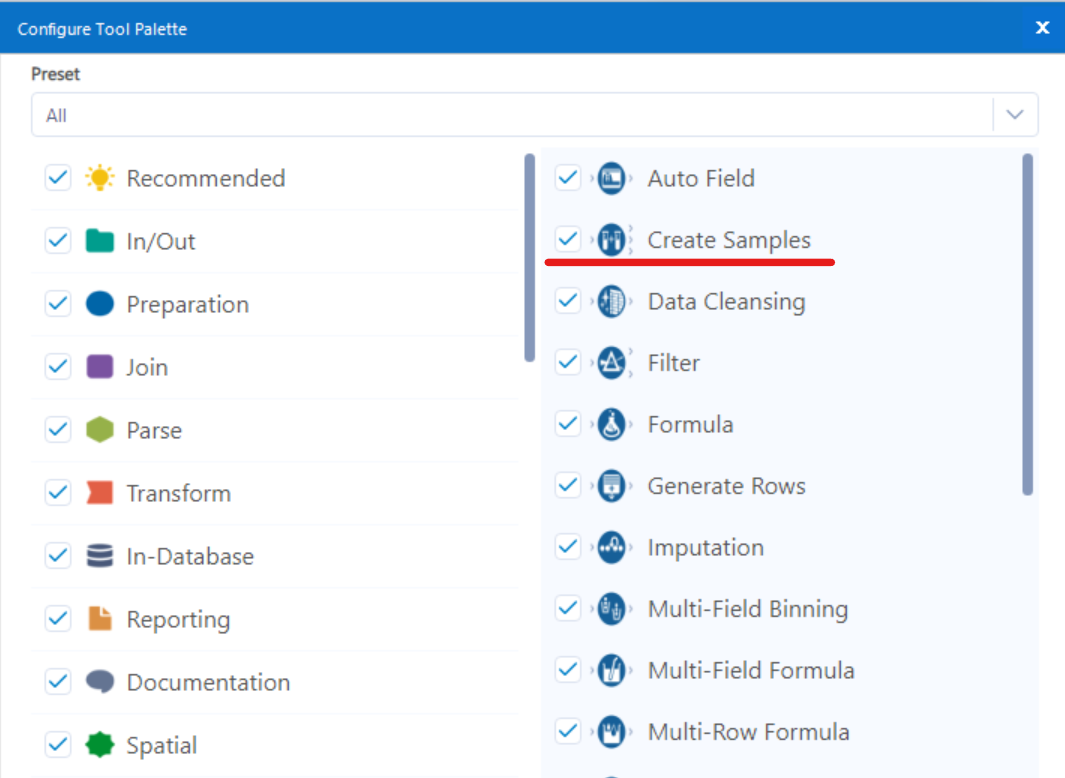
Task: Click the Filter funnel icon
Action: 612,362
